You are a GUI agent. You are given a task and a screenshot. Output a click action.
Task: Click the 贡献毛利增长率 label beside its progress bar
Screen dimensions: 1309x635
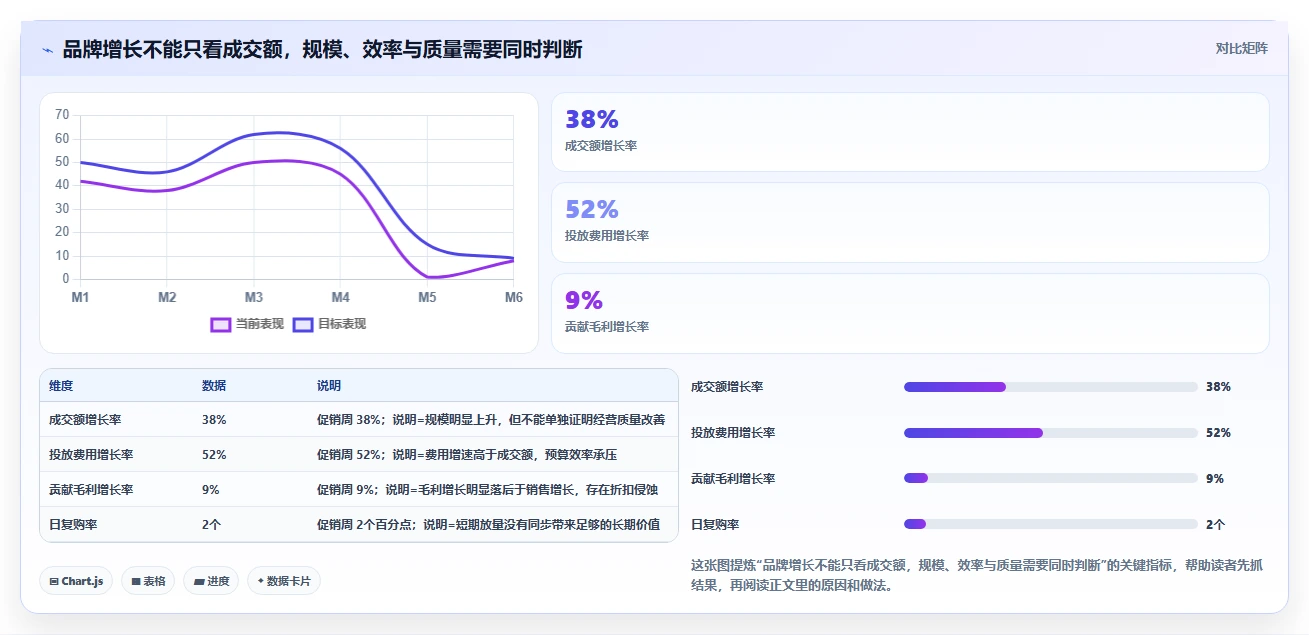point(733,479)
